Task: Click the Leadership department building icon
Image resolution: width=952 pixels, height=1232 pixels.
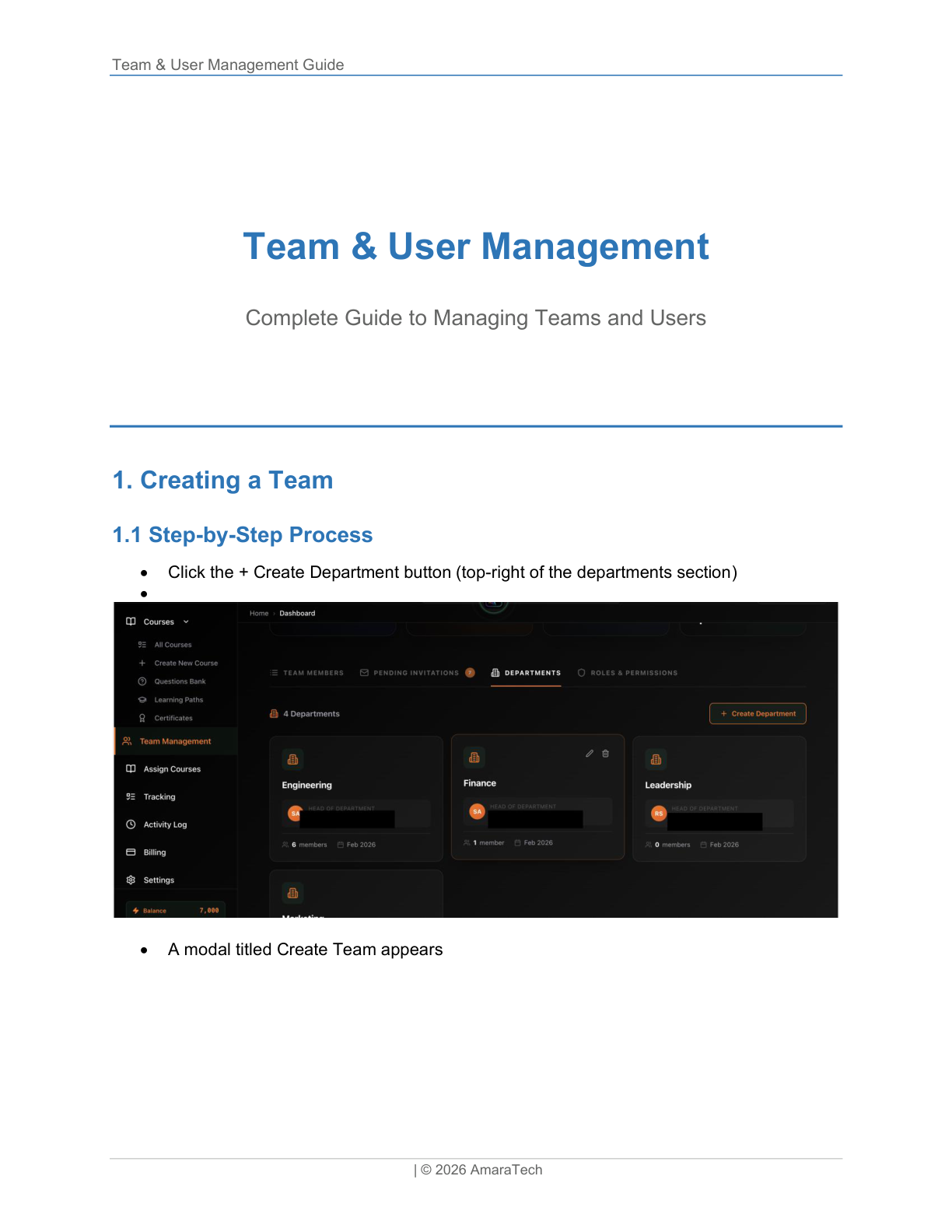Action: (656, 759)
